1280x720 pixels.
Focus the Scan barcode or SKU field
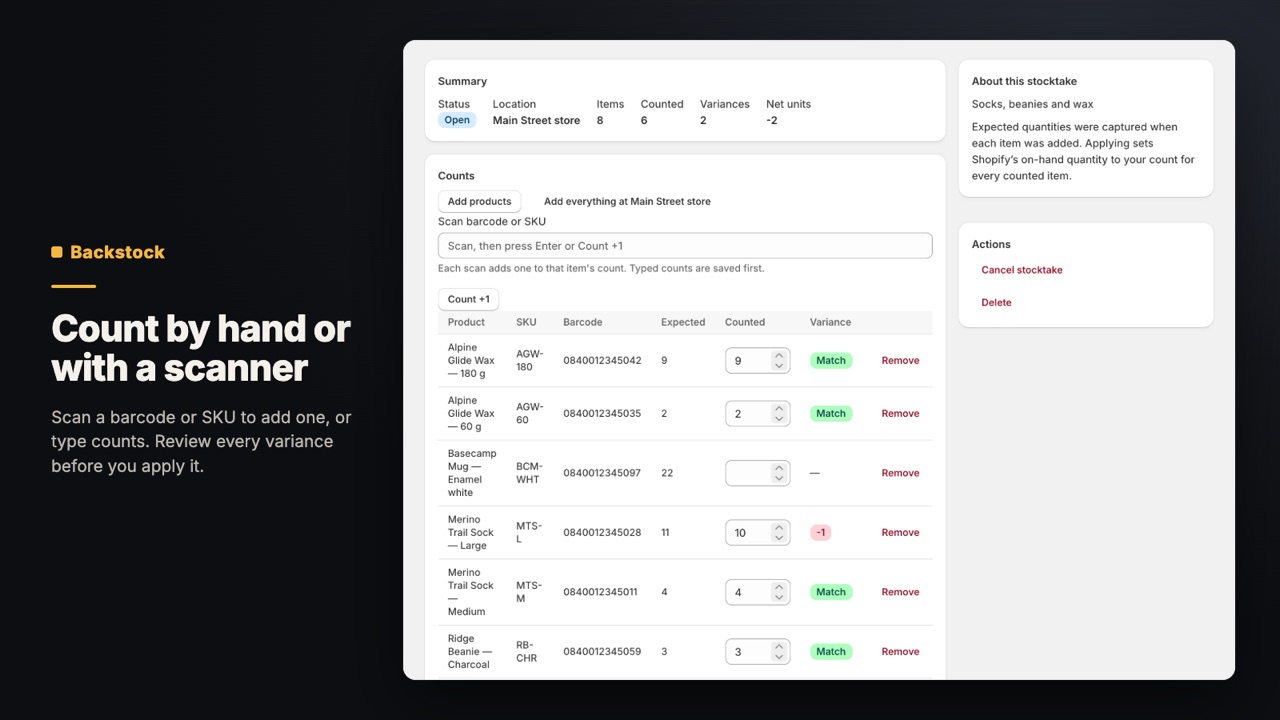point(685,246)
